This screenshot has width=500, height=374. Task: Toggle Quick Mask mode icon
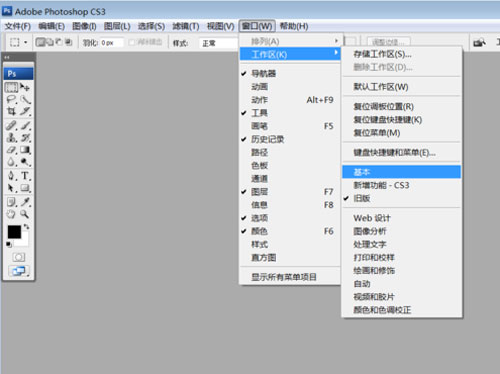click(x=18, y=257)
